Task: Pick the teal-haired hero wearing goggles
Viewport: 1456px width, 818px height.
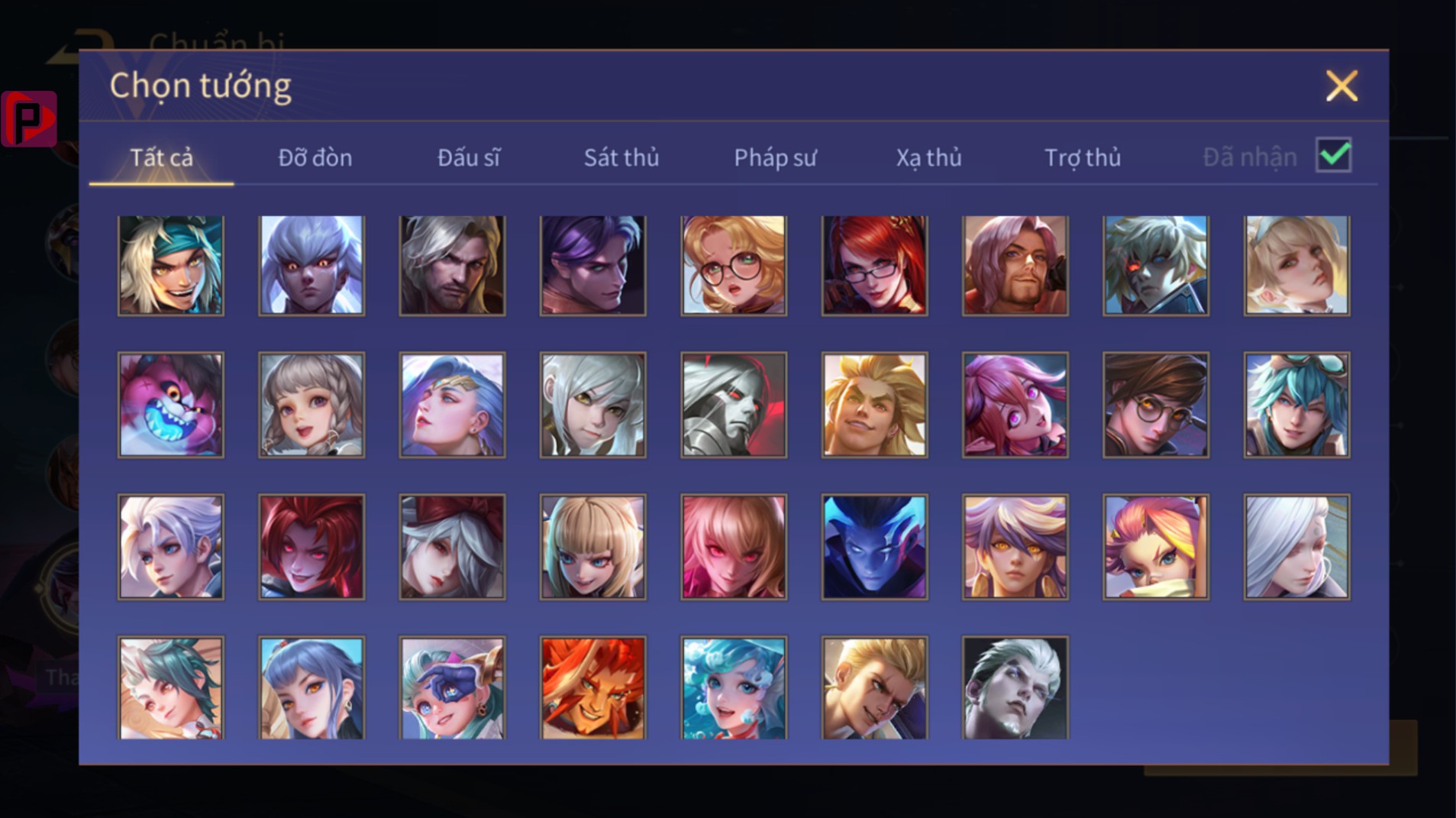Action: pyautogui.click(x=1296, y=405)
